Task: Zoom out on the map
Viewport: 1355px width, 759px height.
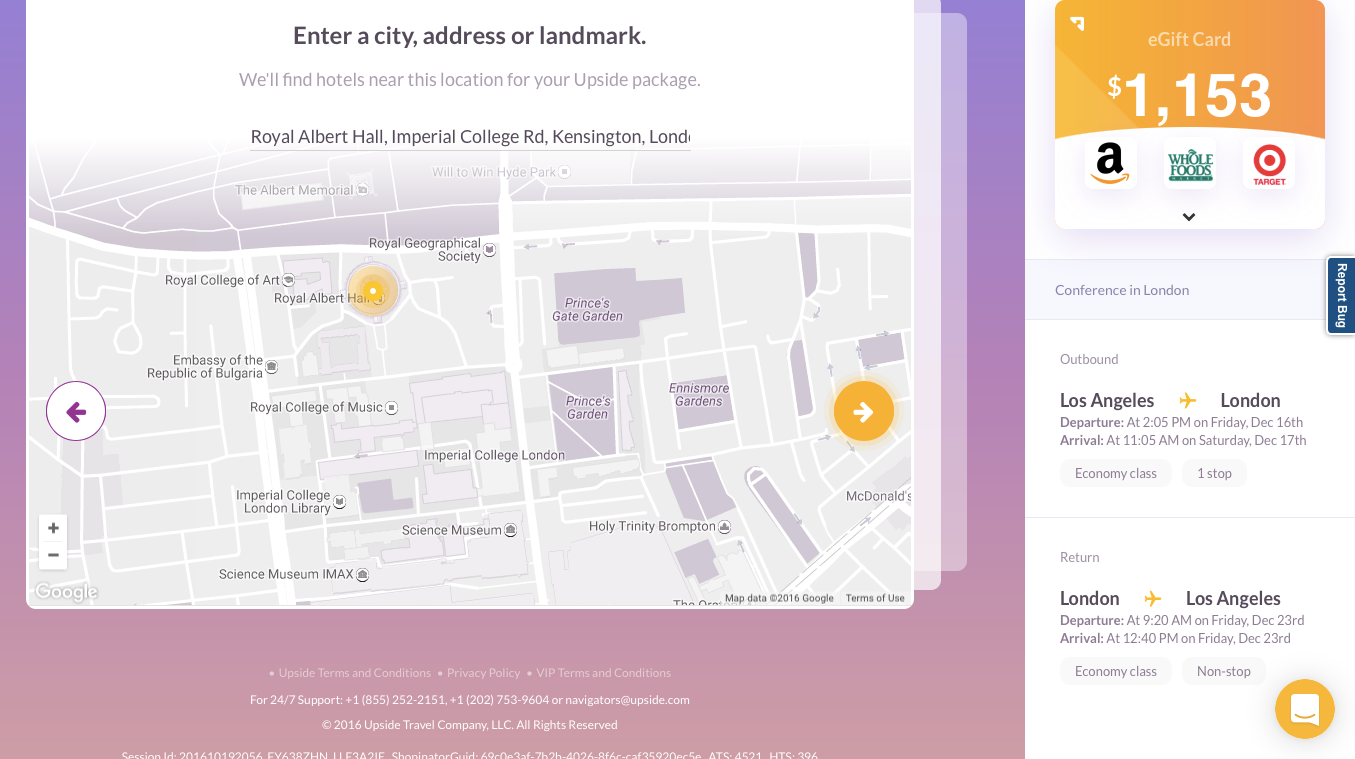Action: click(x=53, y=555)
